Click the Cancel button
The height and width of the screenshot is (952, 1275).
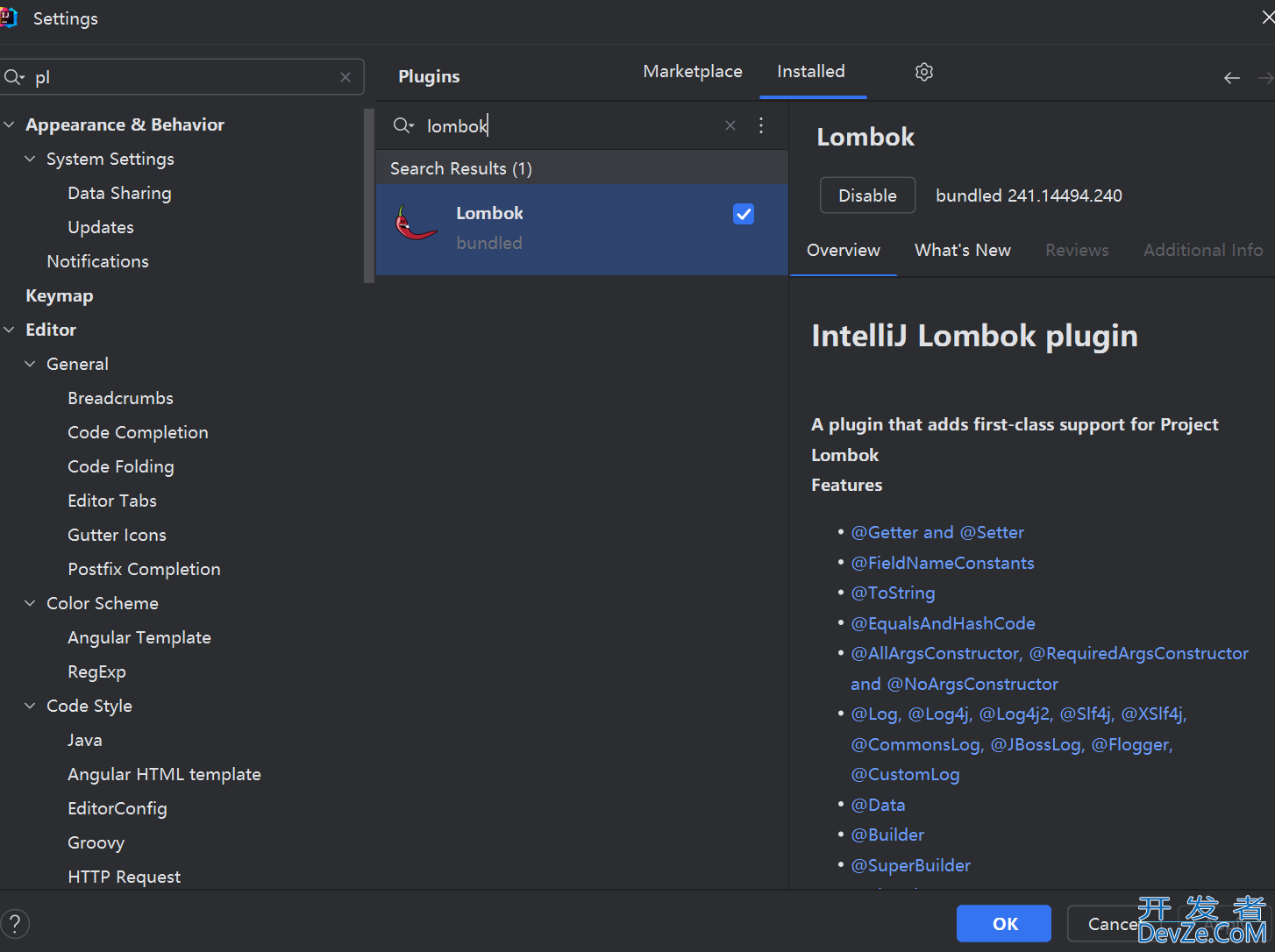[1114, 923]
